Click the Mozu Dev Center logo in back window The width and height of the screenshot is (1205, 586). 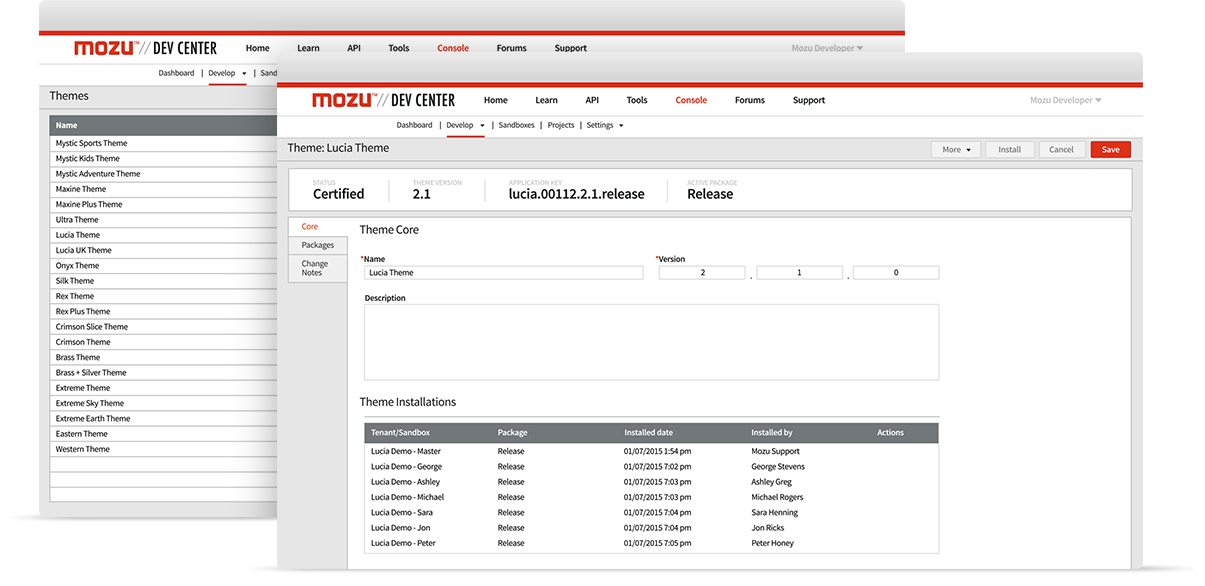click(145, 48)
